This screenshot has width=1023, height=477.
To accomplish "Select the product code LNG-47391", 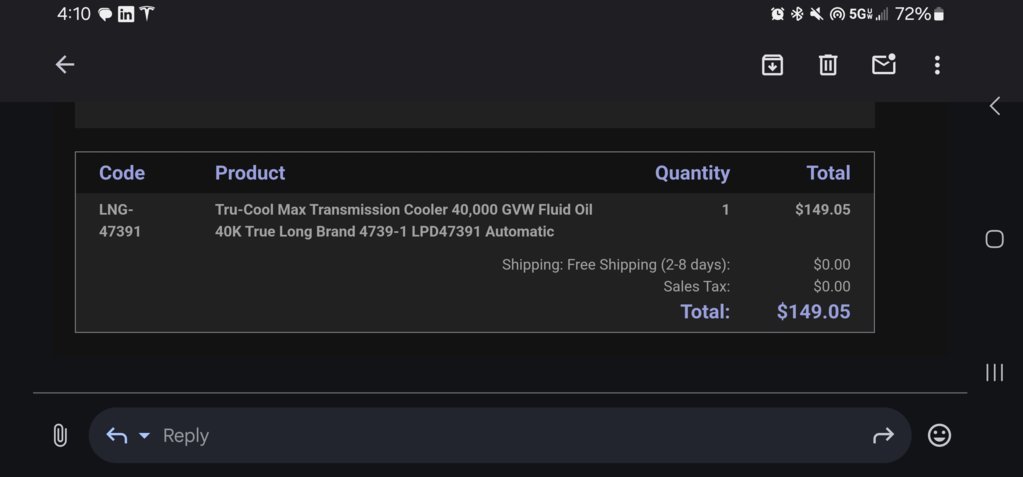I will coord(120,221).
